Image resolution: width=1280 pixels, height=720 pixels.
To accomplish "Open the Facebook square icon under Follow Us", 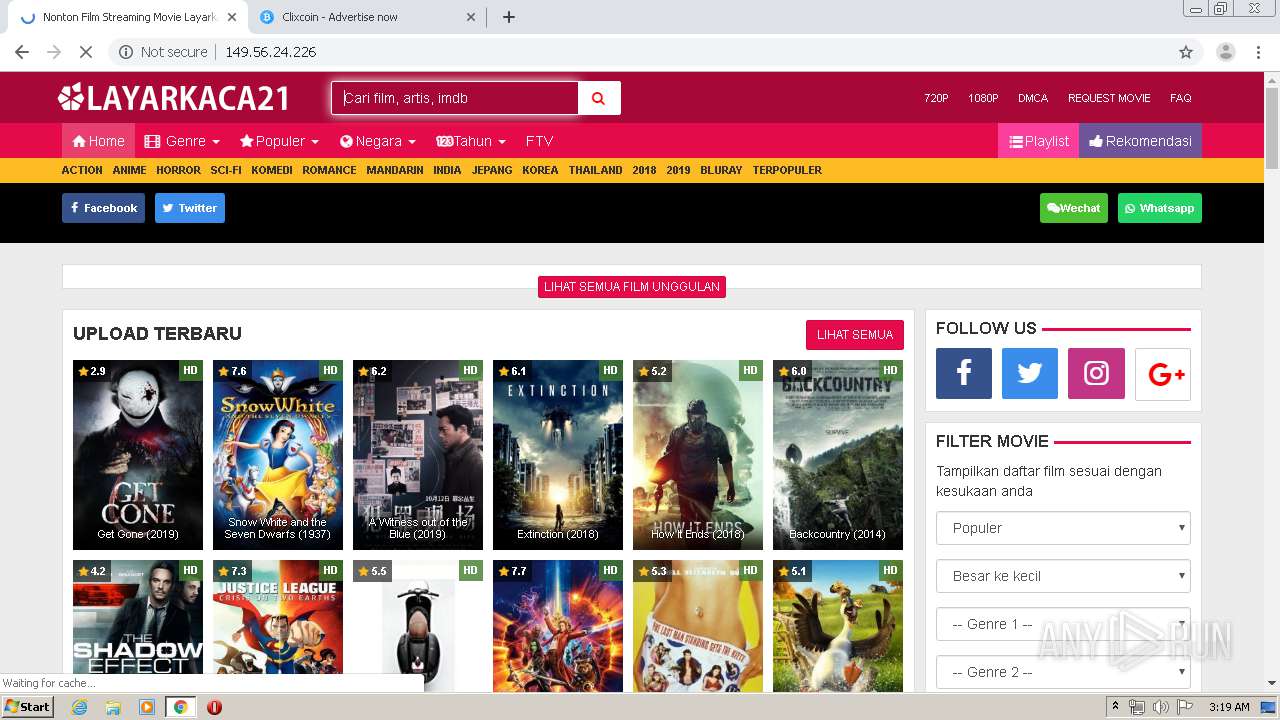I will (964, 374).
